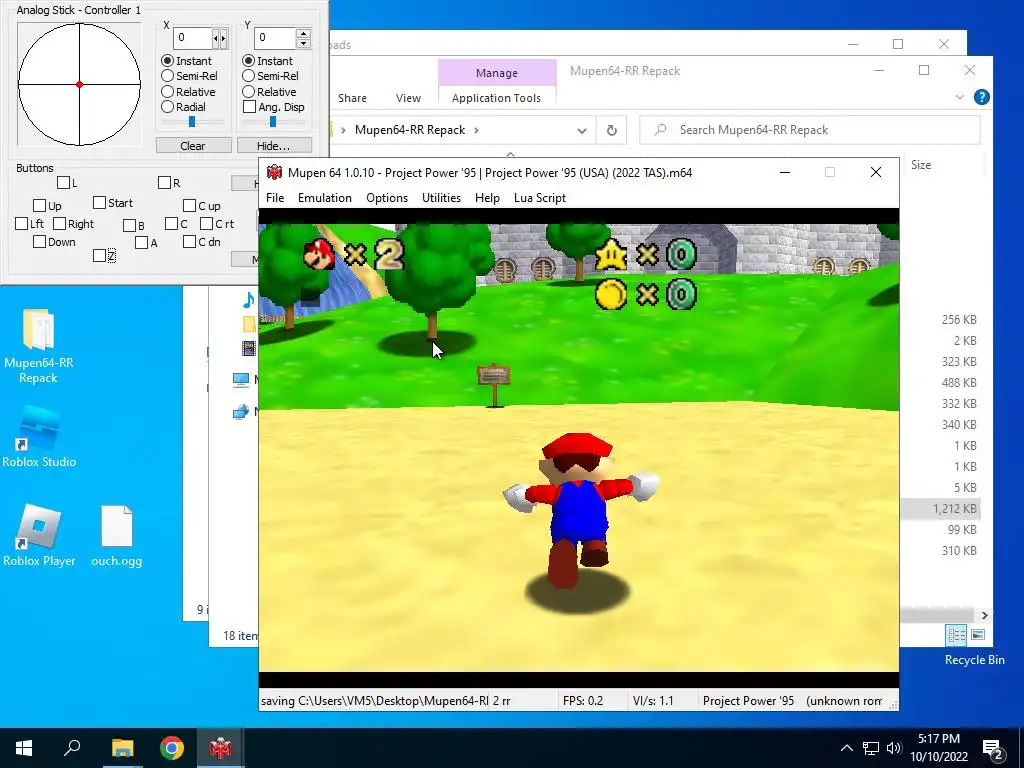Check the Start button checkbox
1024x768 pixels.
99,202
